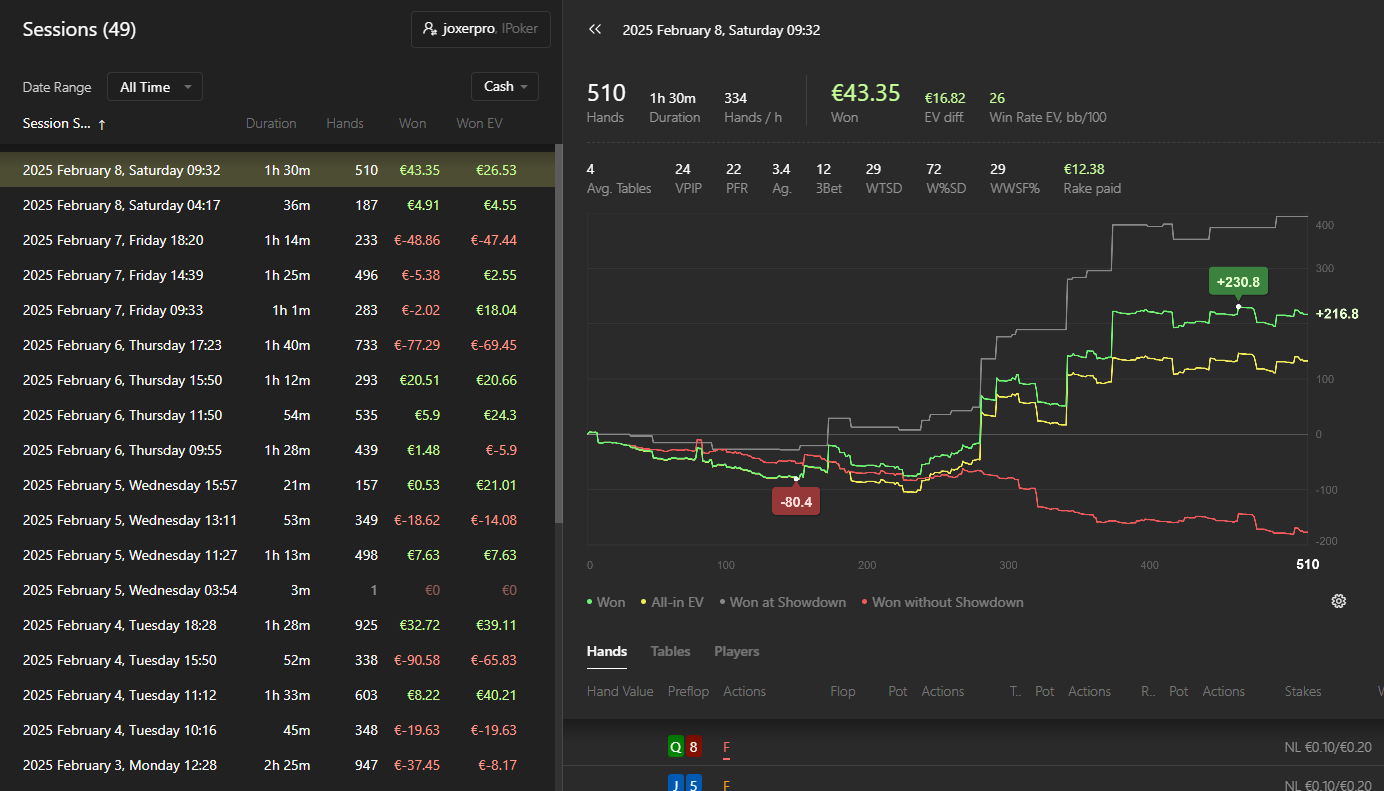Viewport: 1384px width, 791px height.
Task: Switch to the Tables tab
Action: point(670,651)
